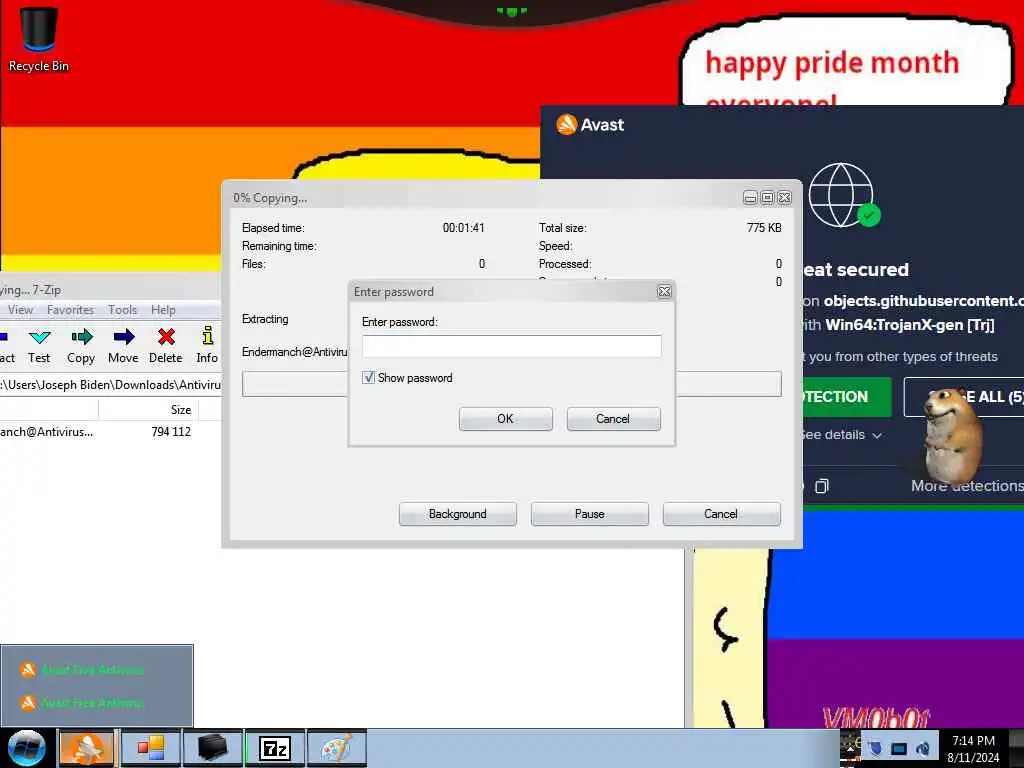This screenshot has width=1024, height=768.
Task: Click OK in the Enter password dialog
Action: pos(505,419)
